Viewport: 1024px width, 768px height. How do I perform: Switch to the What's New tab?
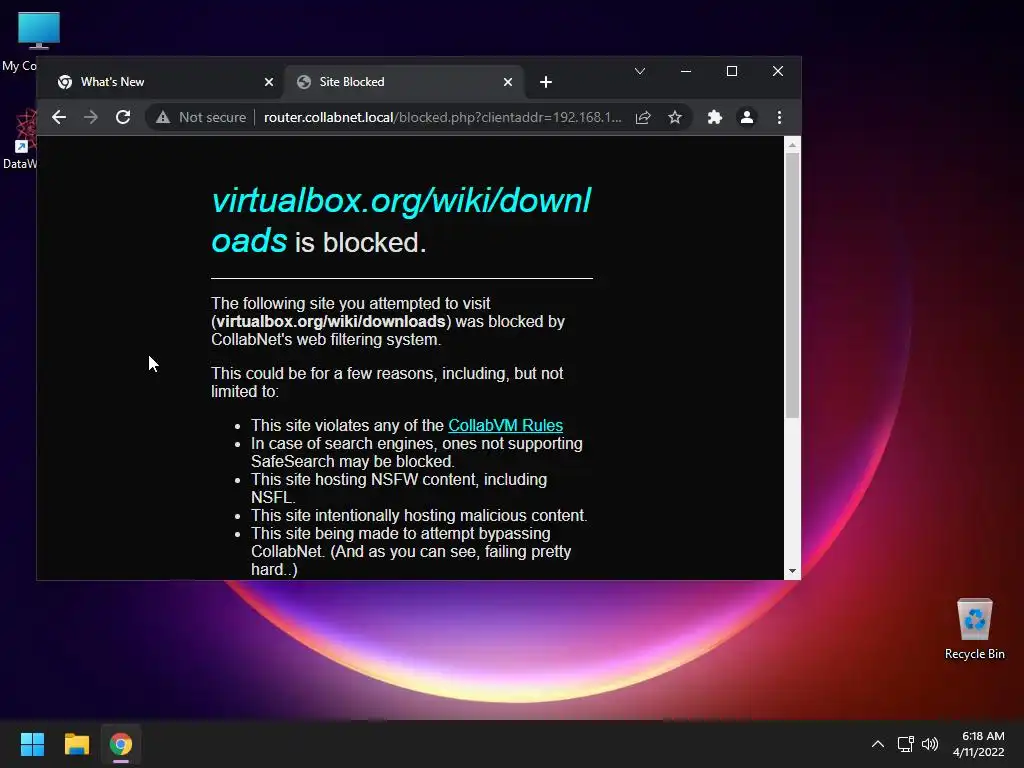point(164,82)
